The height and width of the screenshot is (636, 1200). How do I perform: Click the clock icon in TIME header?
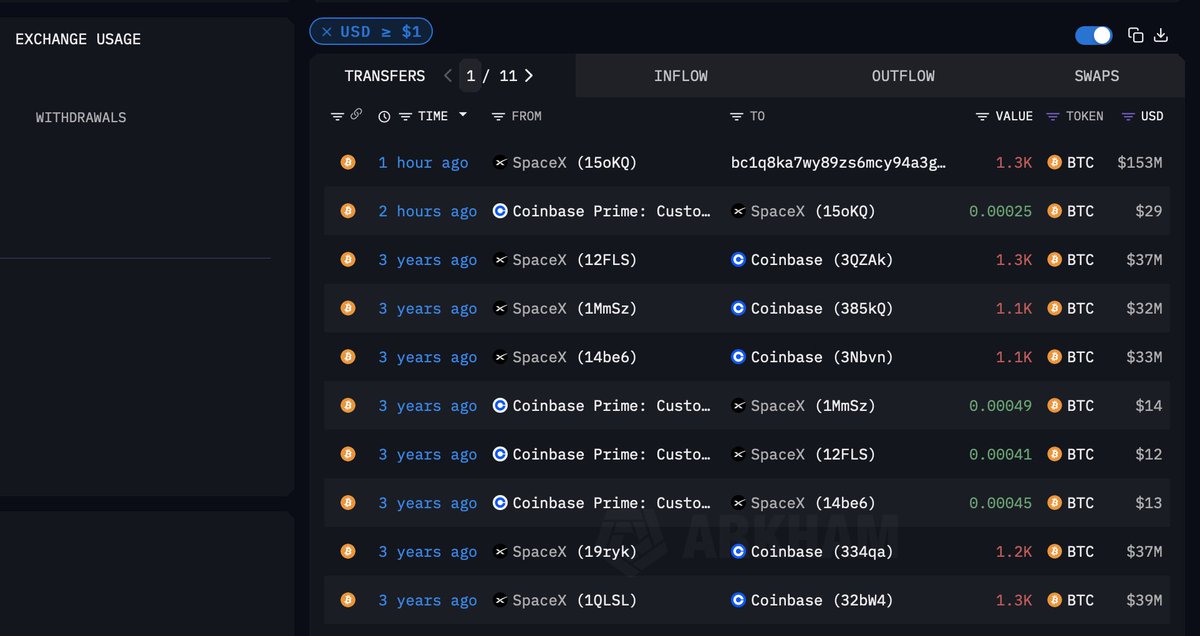pyautogui.click(x=385, y=117)
